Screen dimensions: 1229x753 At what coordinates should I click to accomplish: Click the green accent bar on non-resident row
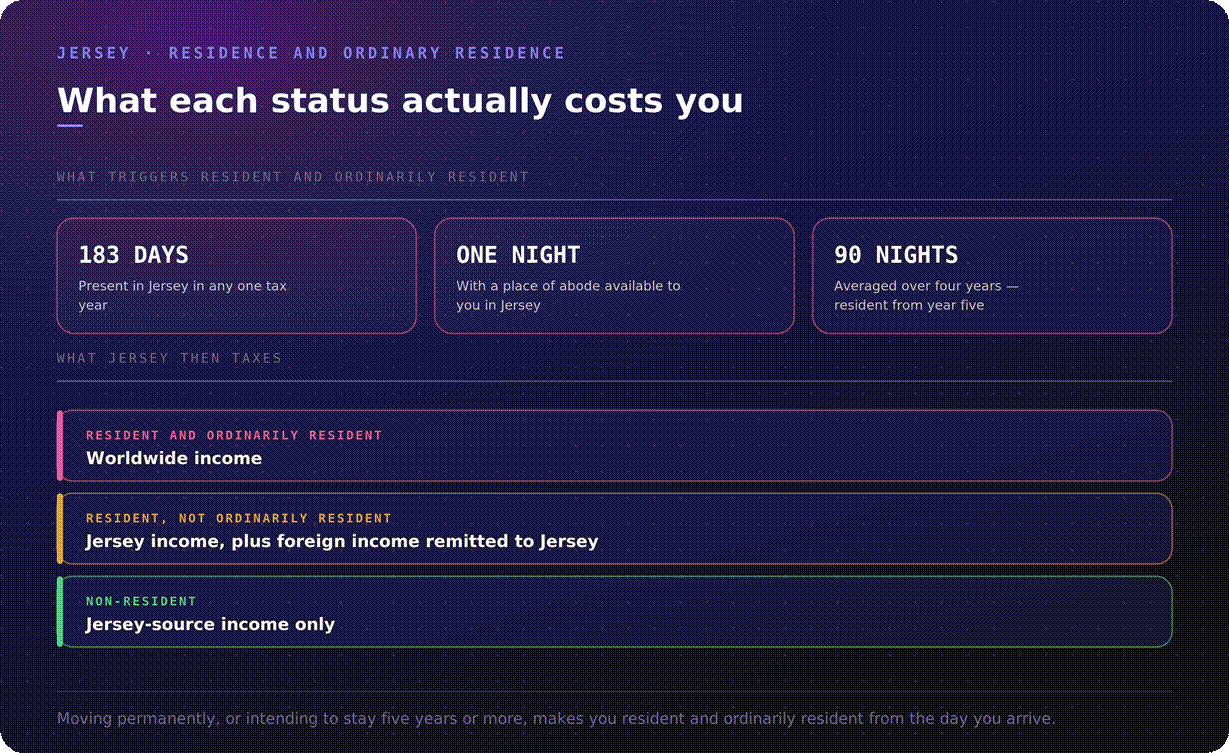click(60, 612)
